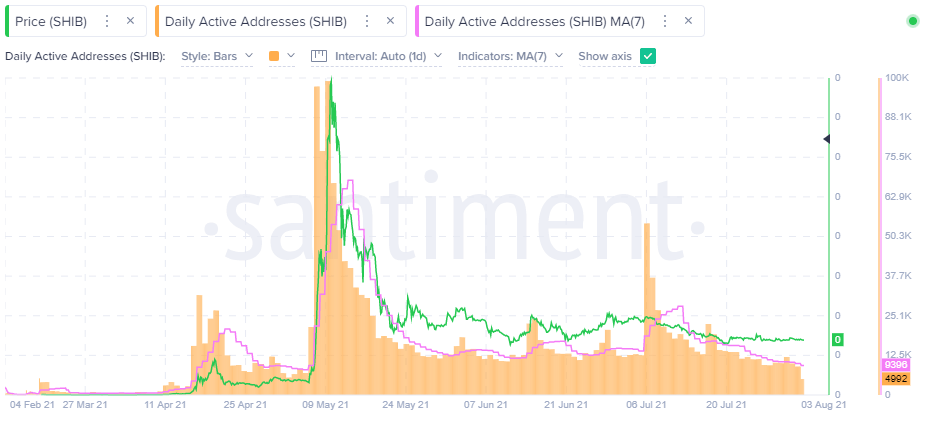Open the Style: Bars dropdown
The height and width of the screenshot is (422, 936).
(x=217, y=56)
